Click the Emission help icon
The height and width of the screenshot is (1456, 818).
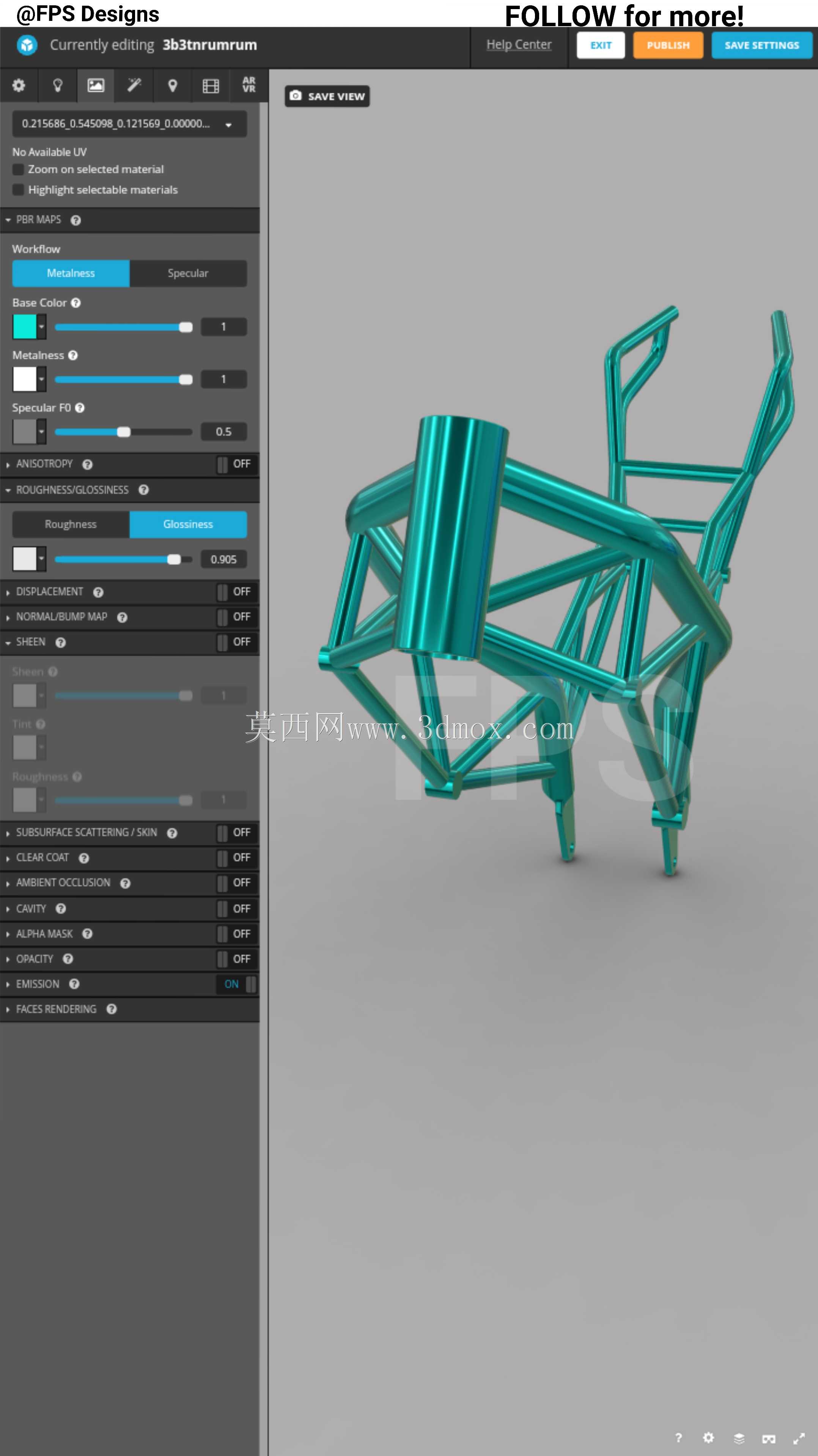(74, 985)
